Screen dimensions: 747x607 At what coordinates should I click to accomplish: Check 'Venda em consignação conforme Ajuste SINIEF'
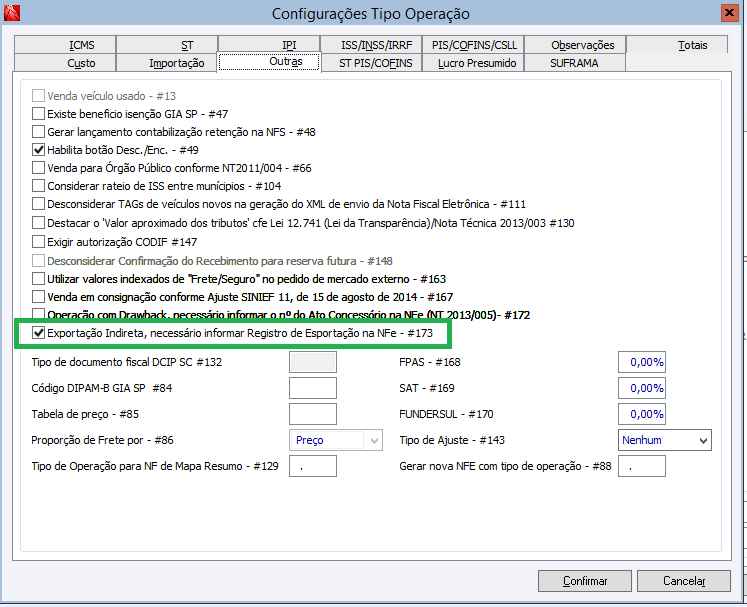click(x=38, y=297)
